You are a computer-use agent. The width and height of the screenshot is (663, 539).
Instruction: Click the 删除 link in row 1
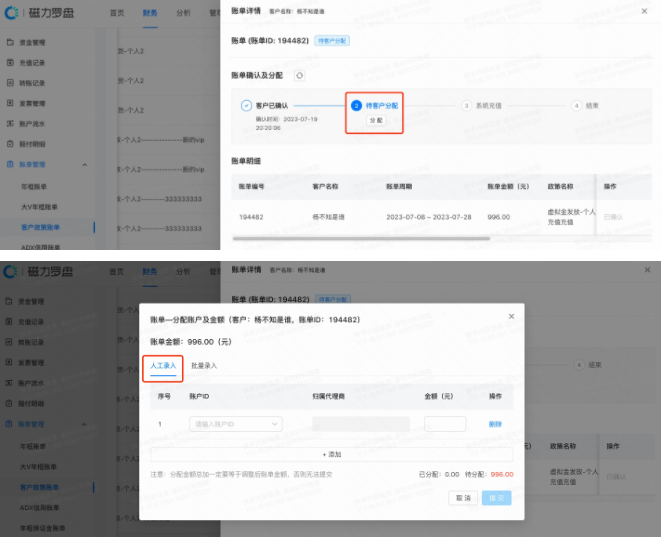point(494,424)
